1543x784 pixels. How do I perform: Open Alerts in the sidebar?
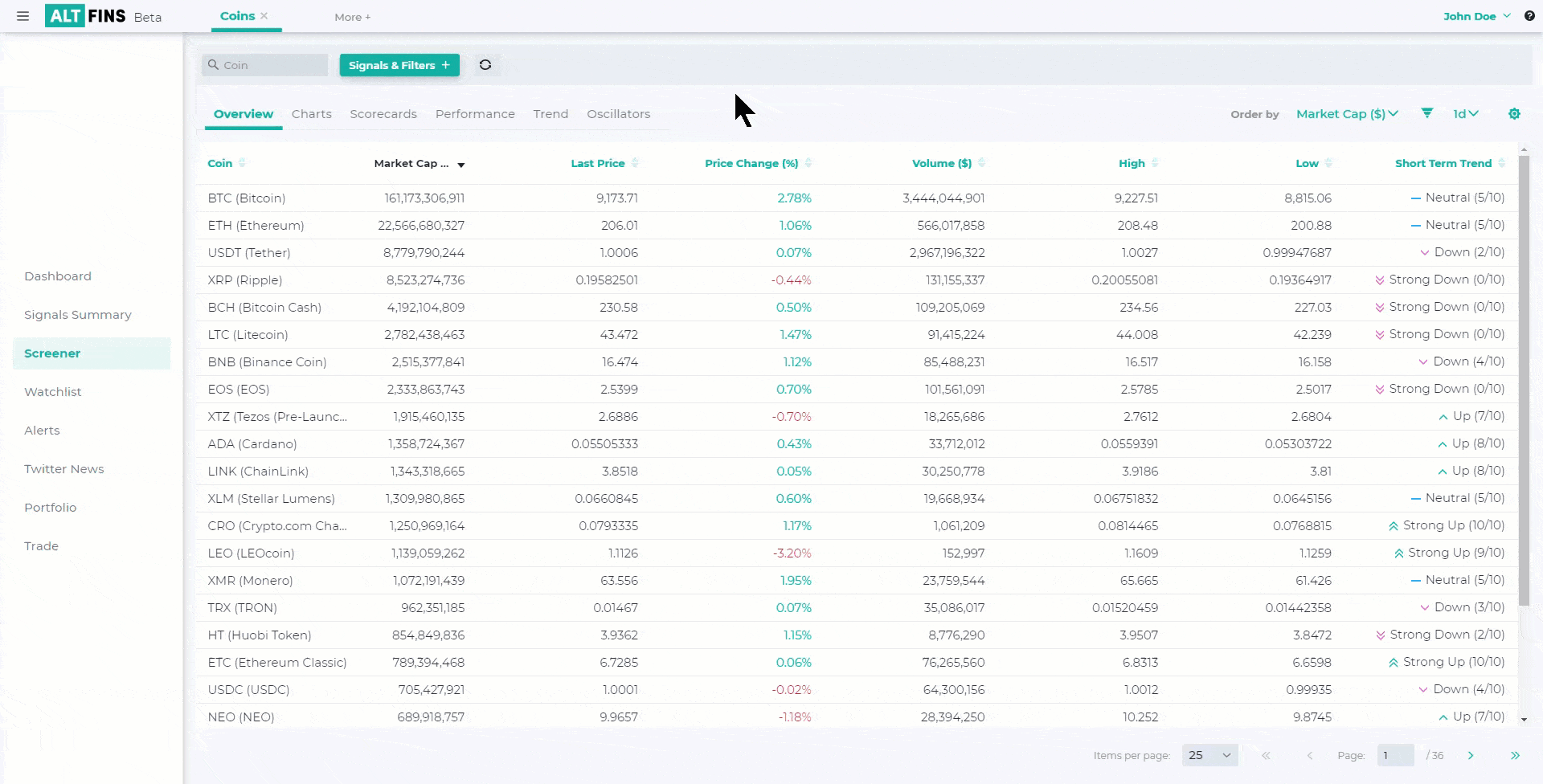(x=42, y=431)
